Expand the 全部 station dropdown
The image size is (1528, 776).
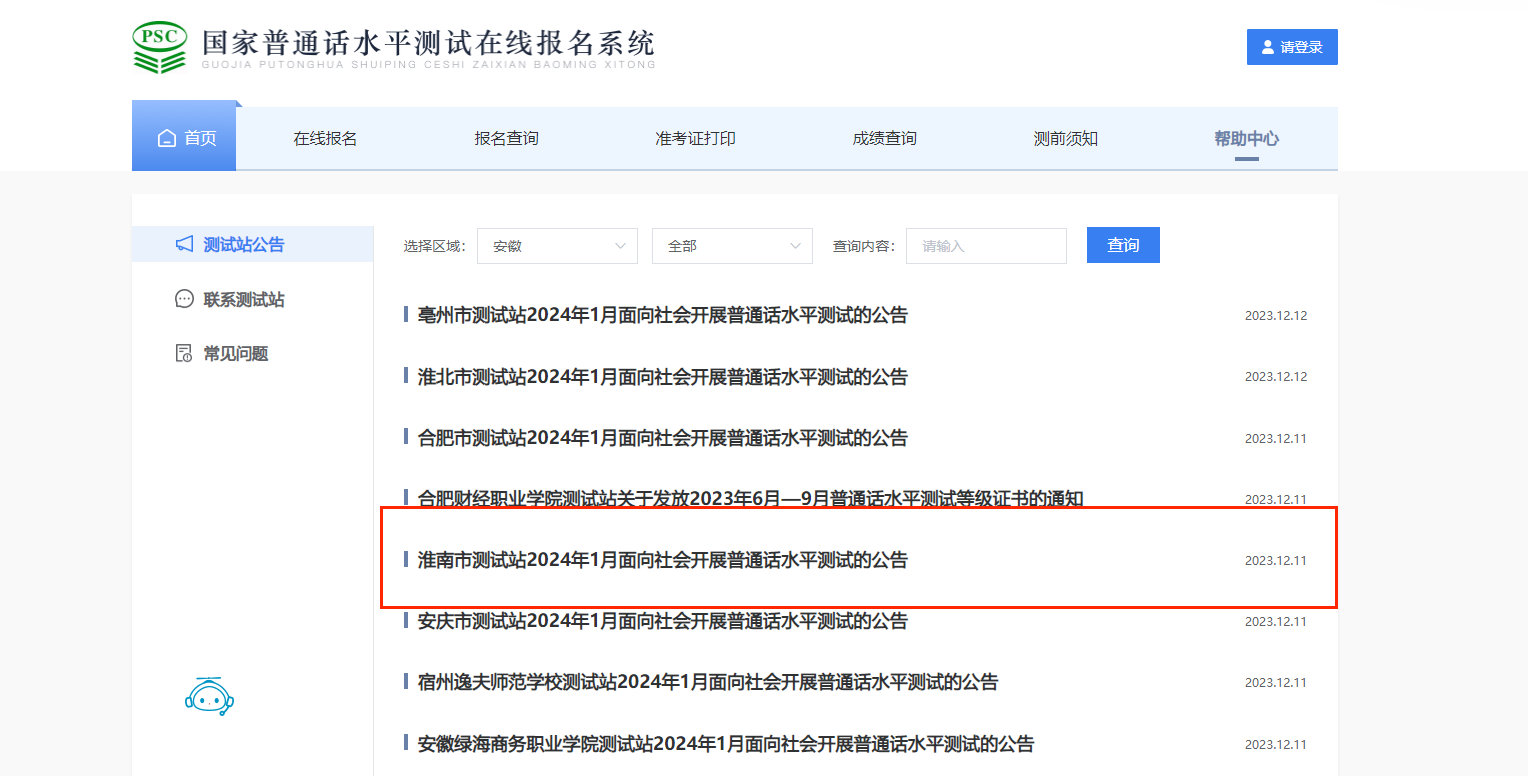click(x=732, y=246)
